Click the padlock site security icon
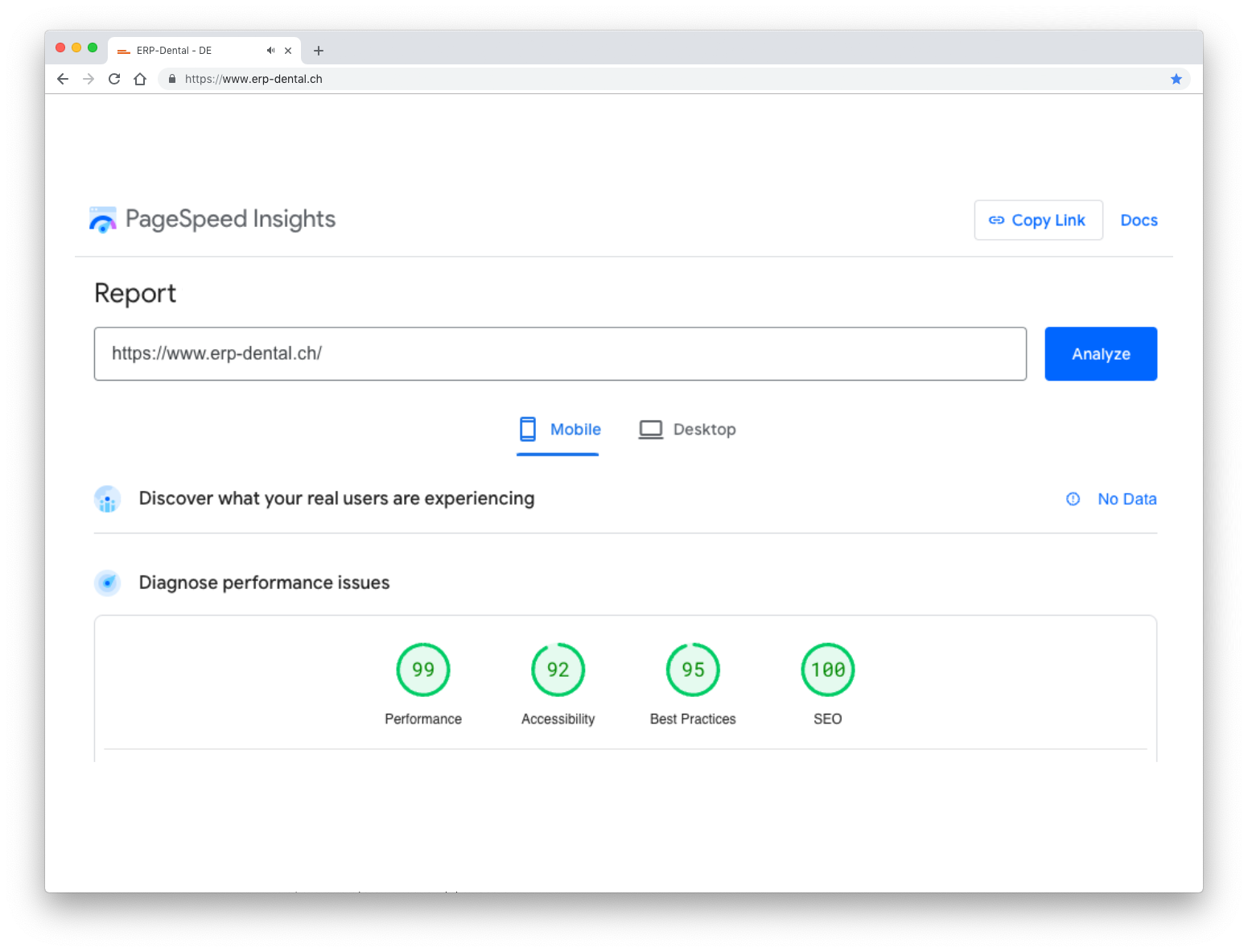Image resolution: width=1248 pixels, height=952 pixels. coord(171,79)
